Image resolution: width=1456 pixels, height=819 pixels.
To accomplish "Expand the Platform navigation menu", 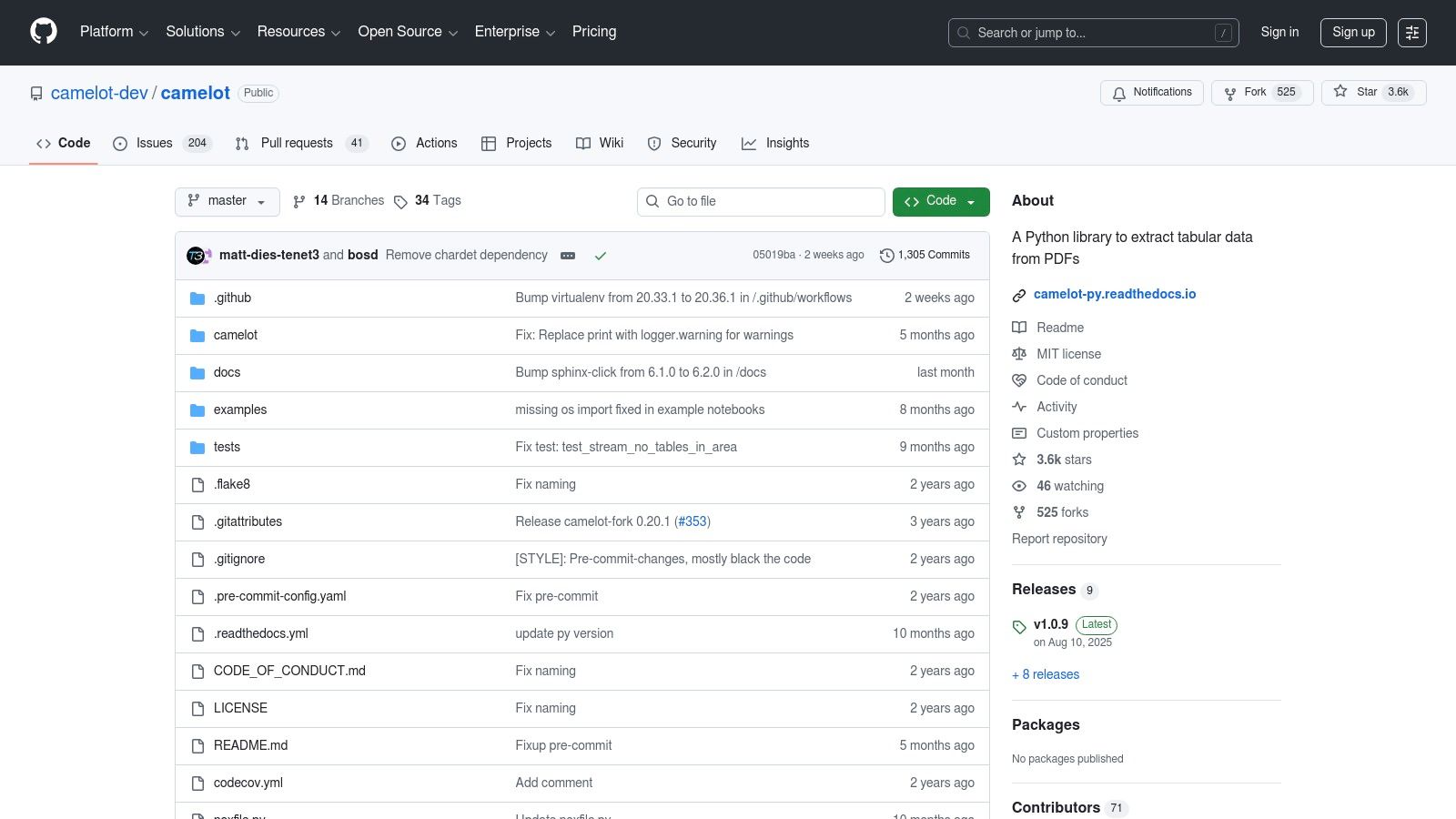I will [114, 32].
